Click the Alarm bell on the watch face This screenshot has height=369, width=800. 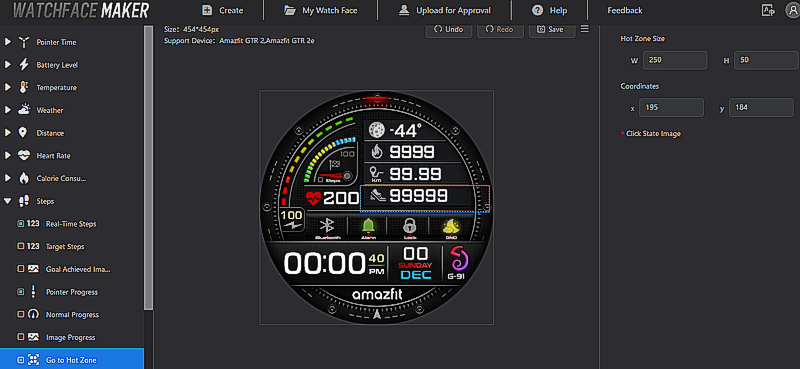(368, 226)
